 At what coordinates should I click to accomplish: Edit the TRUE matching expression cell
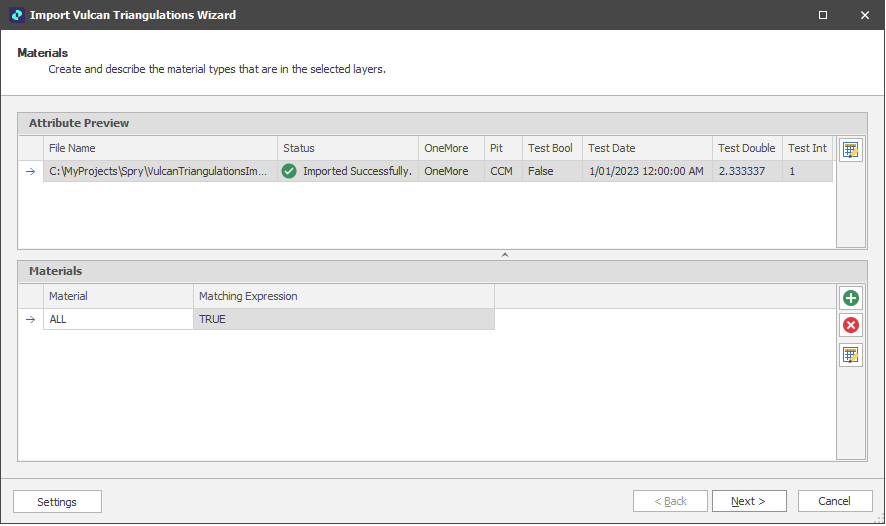point(343,319)
